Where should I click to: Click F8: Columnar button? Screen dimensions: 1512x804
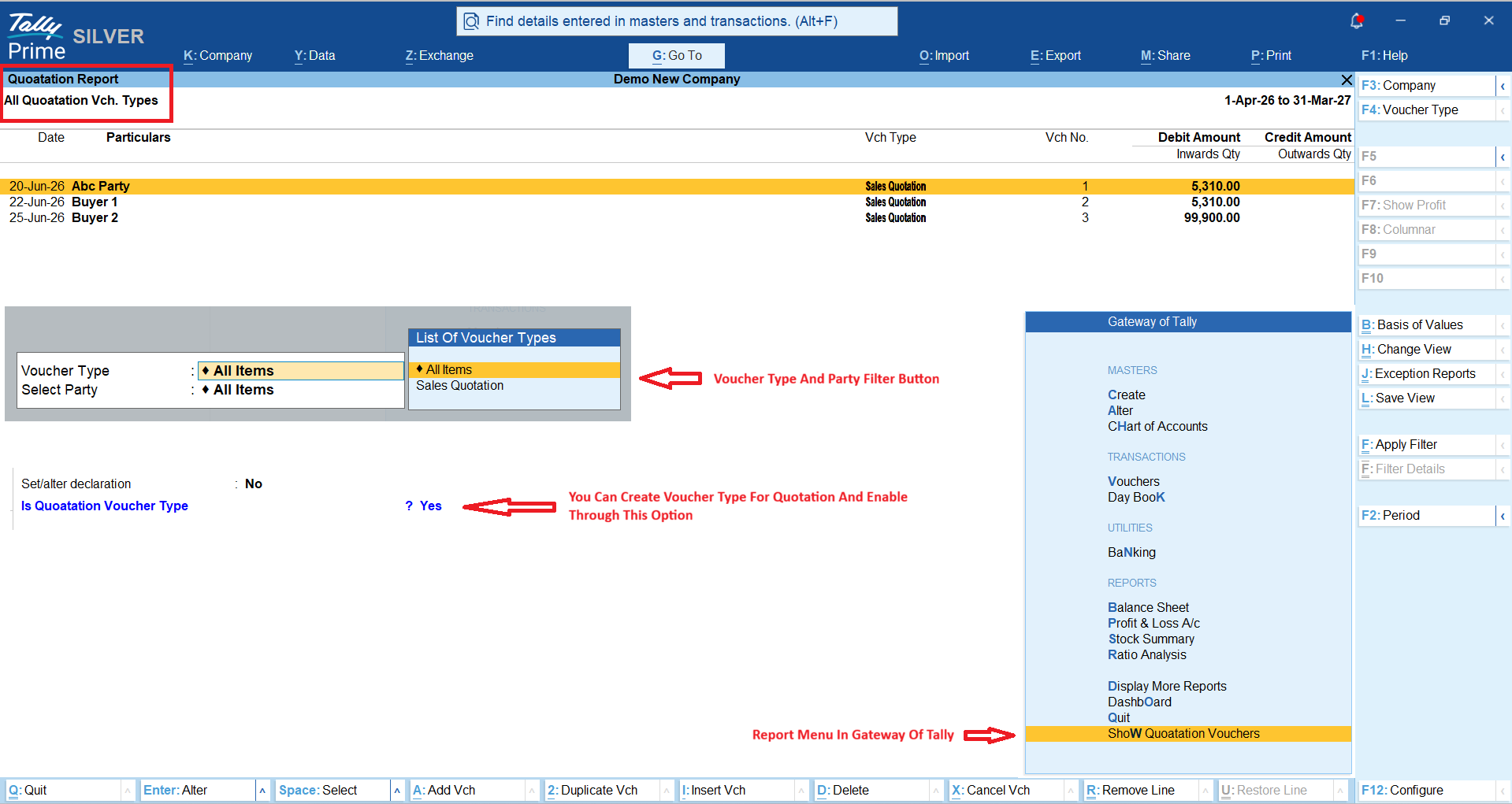1427,230
